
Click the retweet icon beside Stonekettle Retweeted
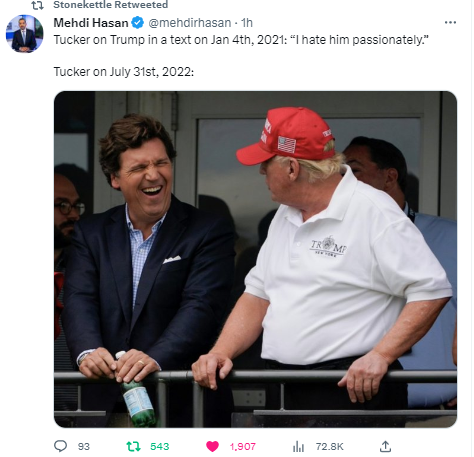click(x=37, y=5)
